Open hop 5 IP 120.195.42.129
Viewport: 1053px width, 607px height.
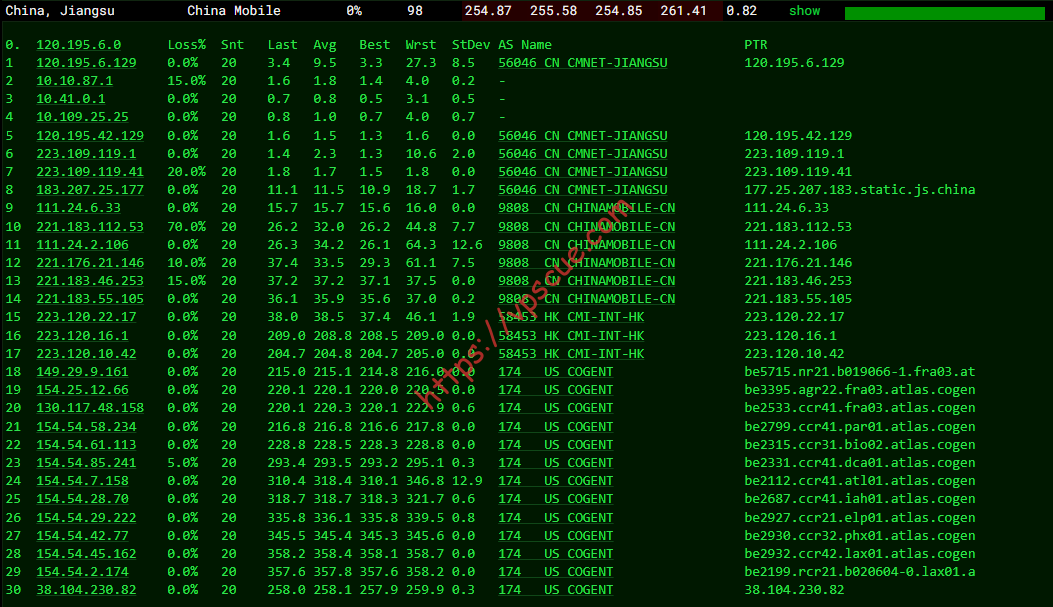[90, 136]
